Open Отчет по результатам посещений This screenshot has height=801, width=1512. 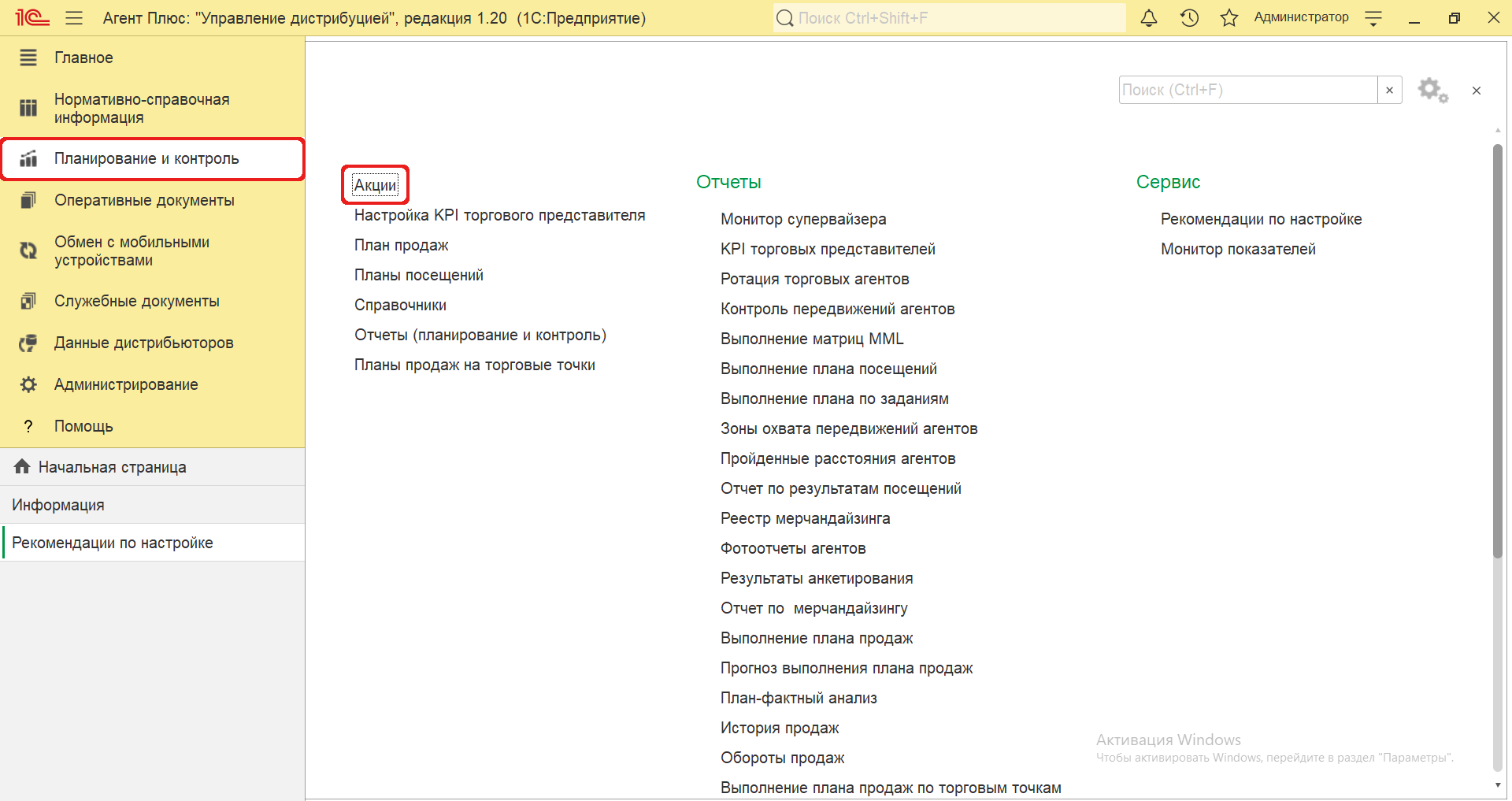point(841,488)
